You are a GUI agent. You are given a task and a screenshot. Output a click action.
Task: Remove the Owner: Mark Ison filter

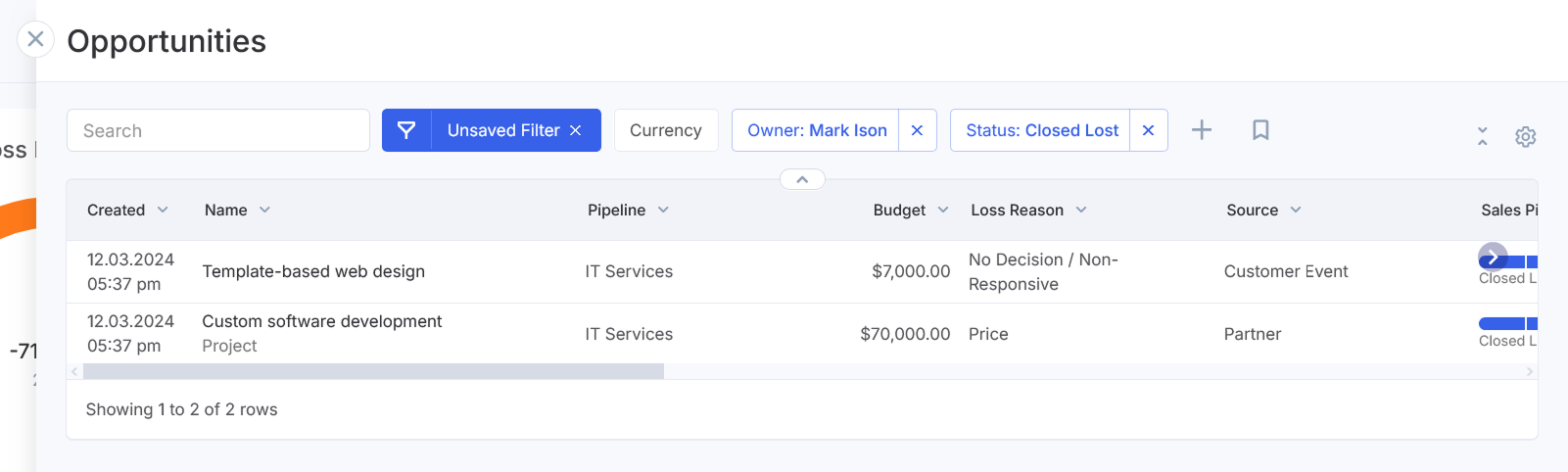917,130
